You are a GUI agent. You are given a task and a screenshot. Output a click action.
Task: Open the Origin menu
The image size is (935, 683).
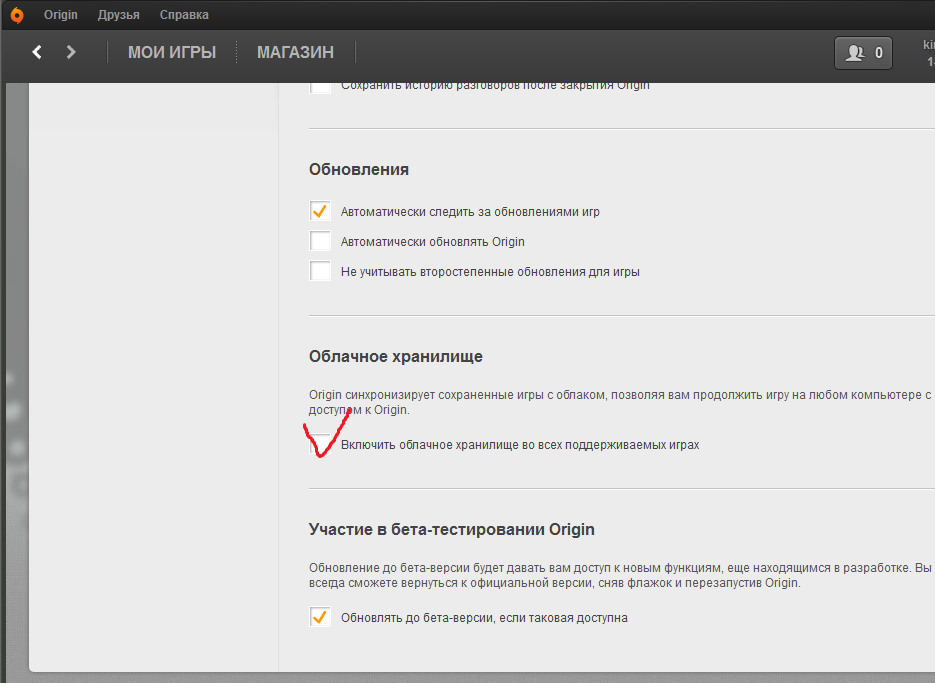click(x=61, y=15)
